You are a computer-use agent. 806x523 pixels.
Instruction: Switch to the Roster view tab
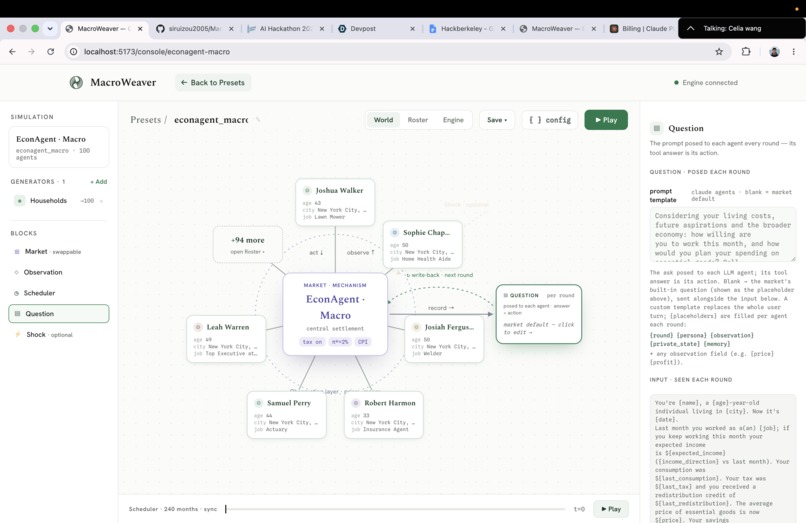pyautogui.click(x=417, y=120)
